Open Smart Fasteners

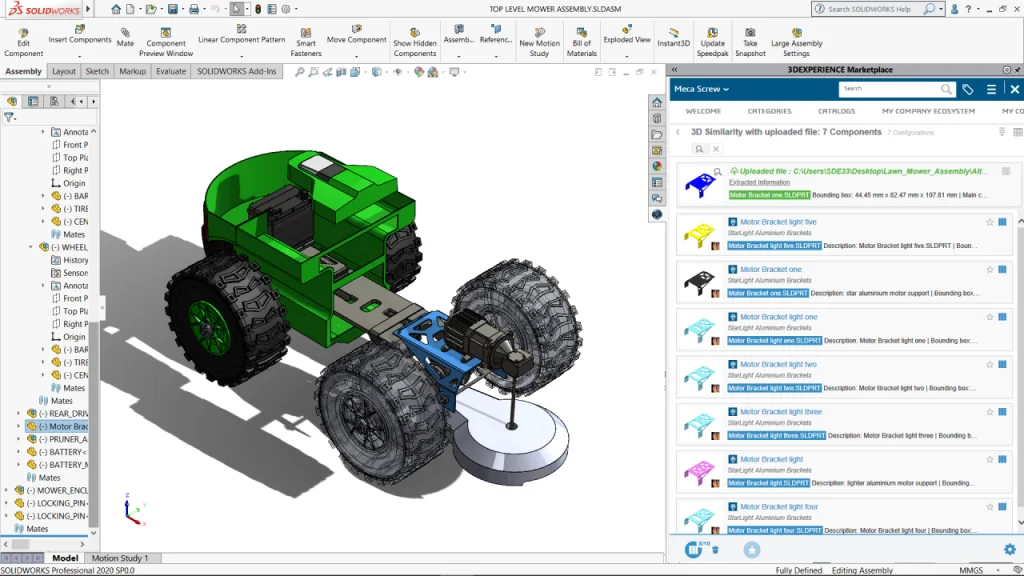pos(308,40)
